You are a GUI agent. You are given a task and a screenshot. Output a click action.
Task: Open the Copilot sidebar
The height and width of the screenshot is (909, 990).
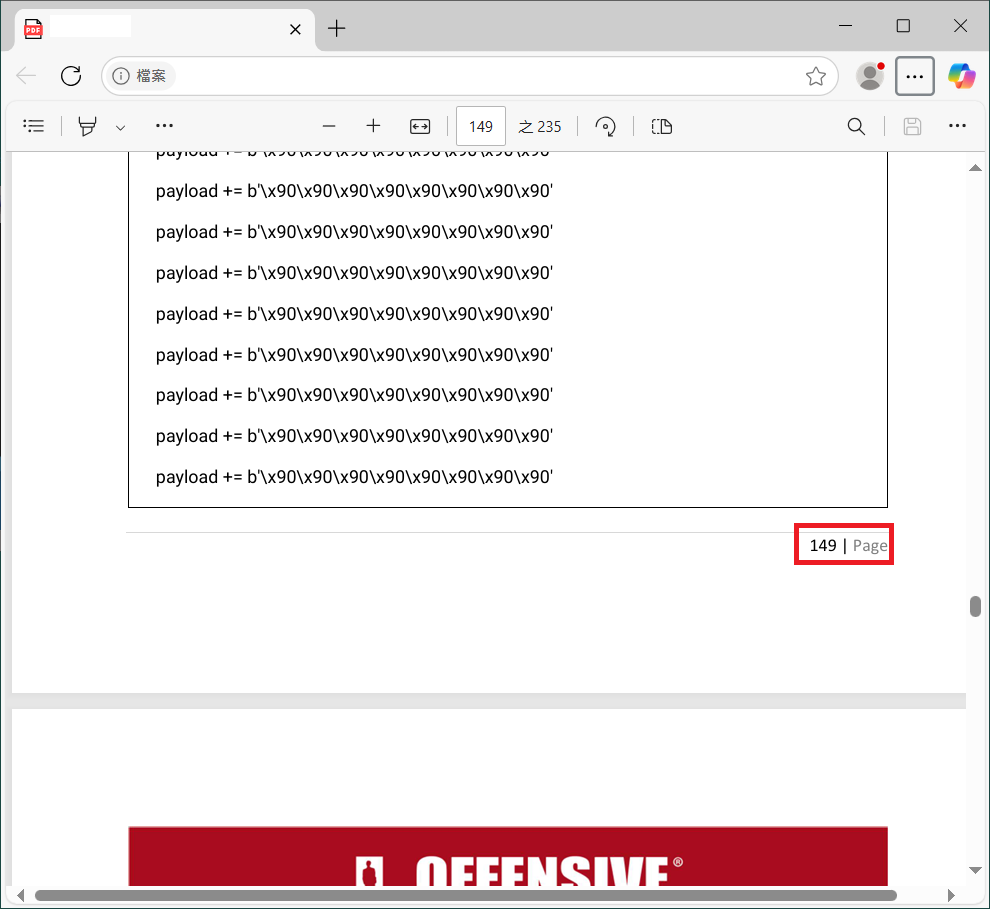pyautogui.click(x=961, y=76)
